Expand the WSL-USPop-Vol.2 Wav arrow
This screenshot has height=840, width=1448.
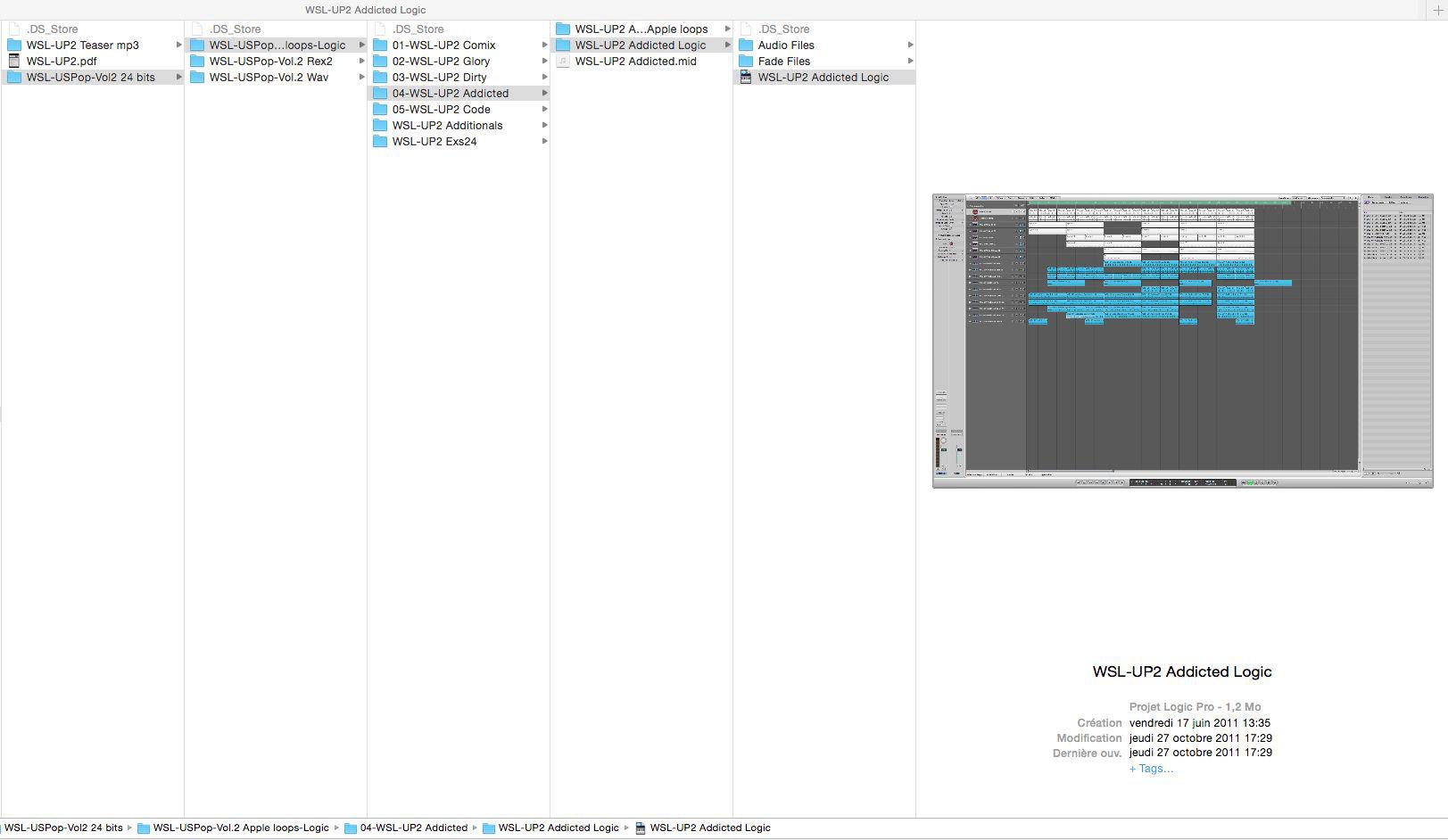click(362, 77)
